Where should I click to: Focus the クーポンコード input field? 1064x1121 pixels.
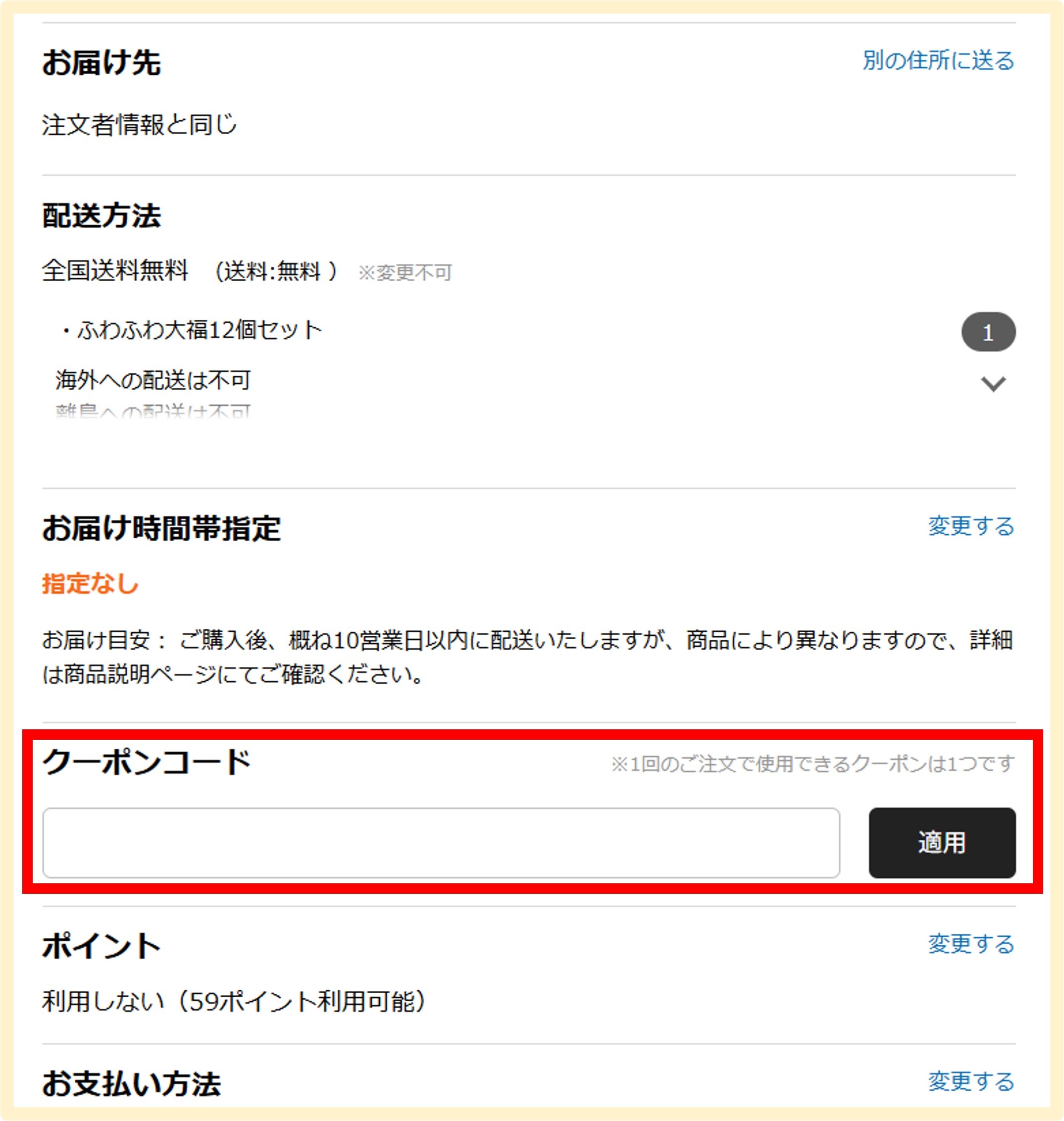coord(441,843)
